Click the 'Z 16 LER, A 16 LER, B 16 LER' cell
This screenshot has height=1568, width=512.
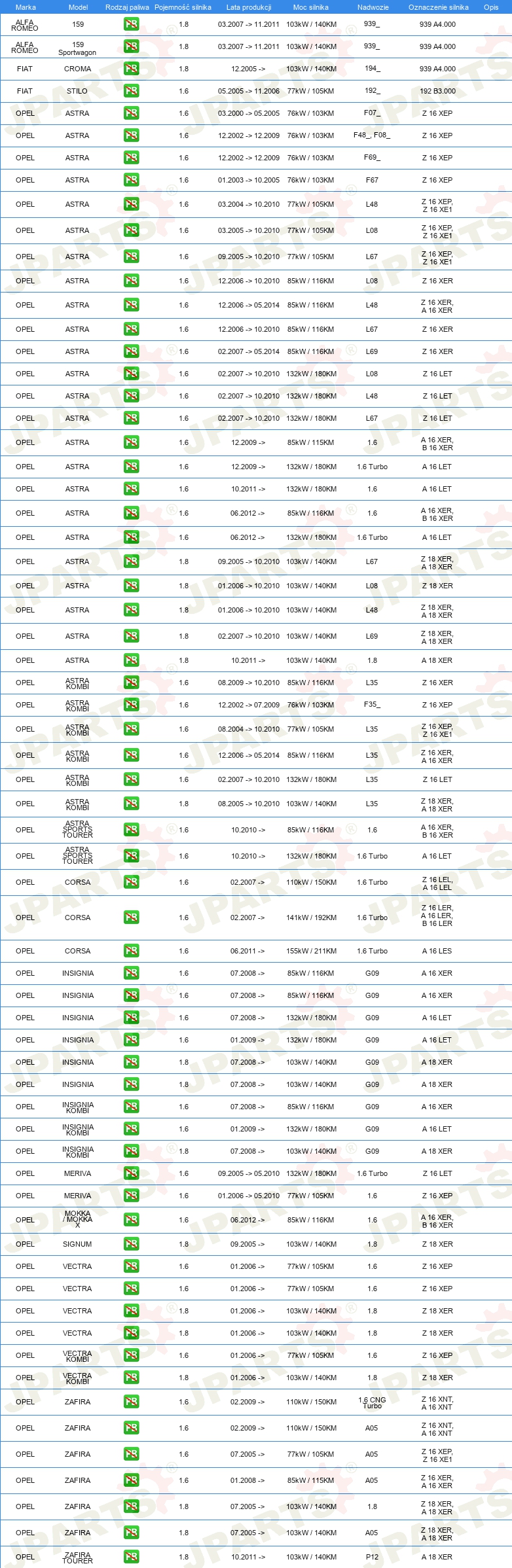click(x=437, y=916)
